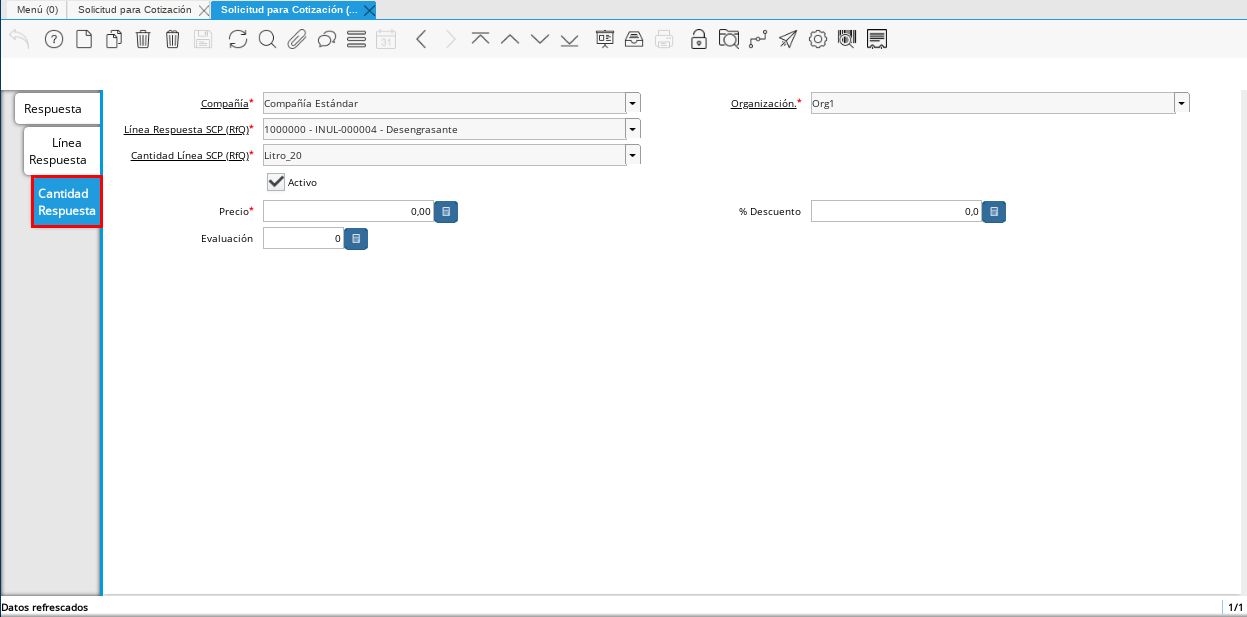The height and width of the screenshot is (617, 1247).
Task: Expand the Compañía dropdown arrow
Action: (x=632, y=103)
